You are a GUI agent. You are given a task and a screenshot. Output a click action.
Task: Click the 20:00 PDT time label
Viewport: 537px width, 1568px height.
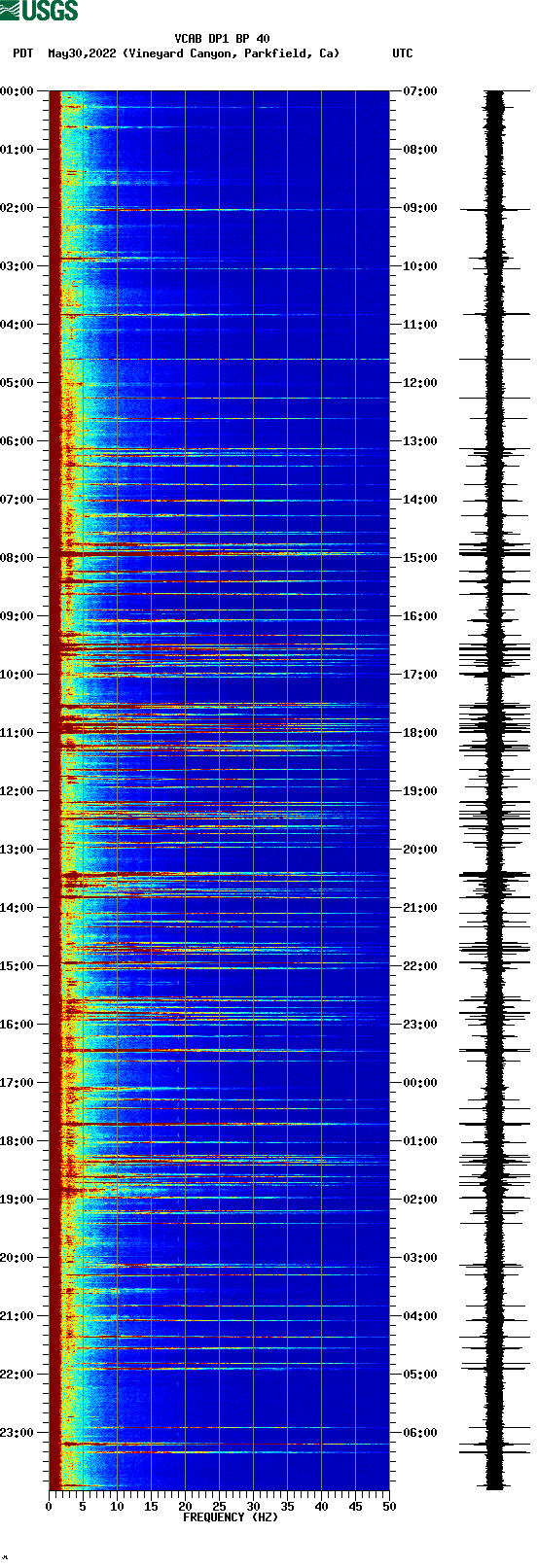click(x=17, y=1258)
